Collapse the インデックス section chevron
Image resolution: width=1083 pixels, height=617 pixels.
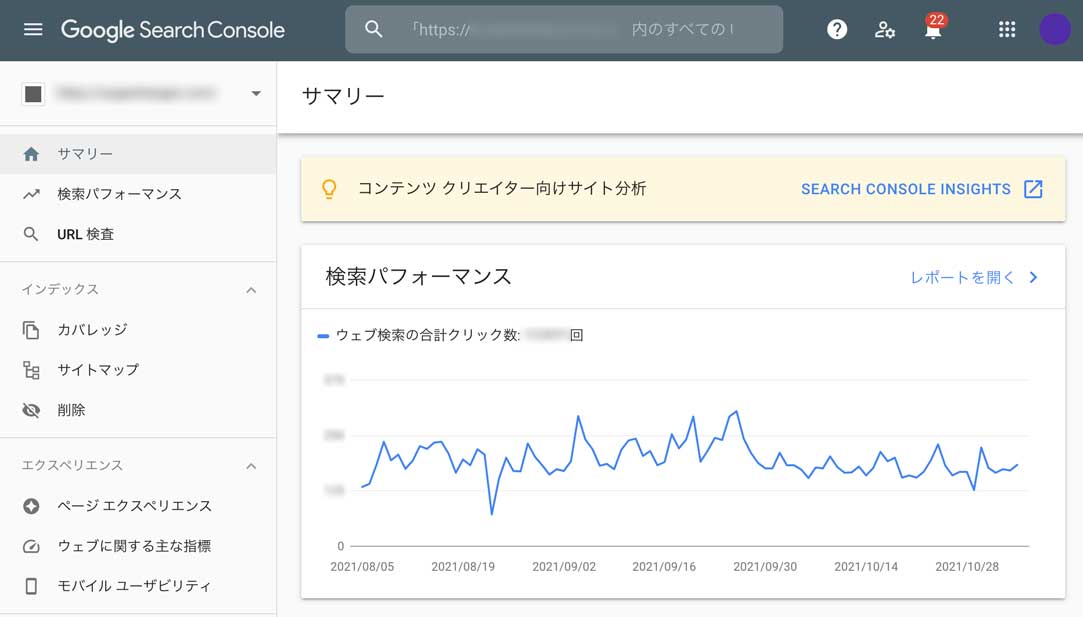point(251,290)
